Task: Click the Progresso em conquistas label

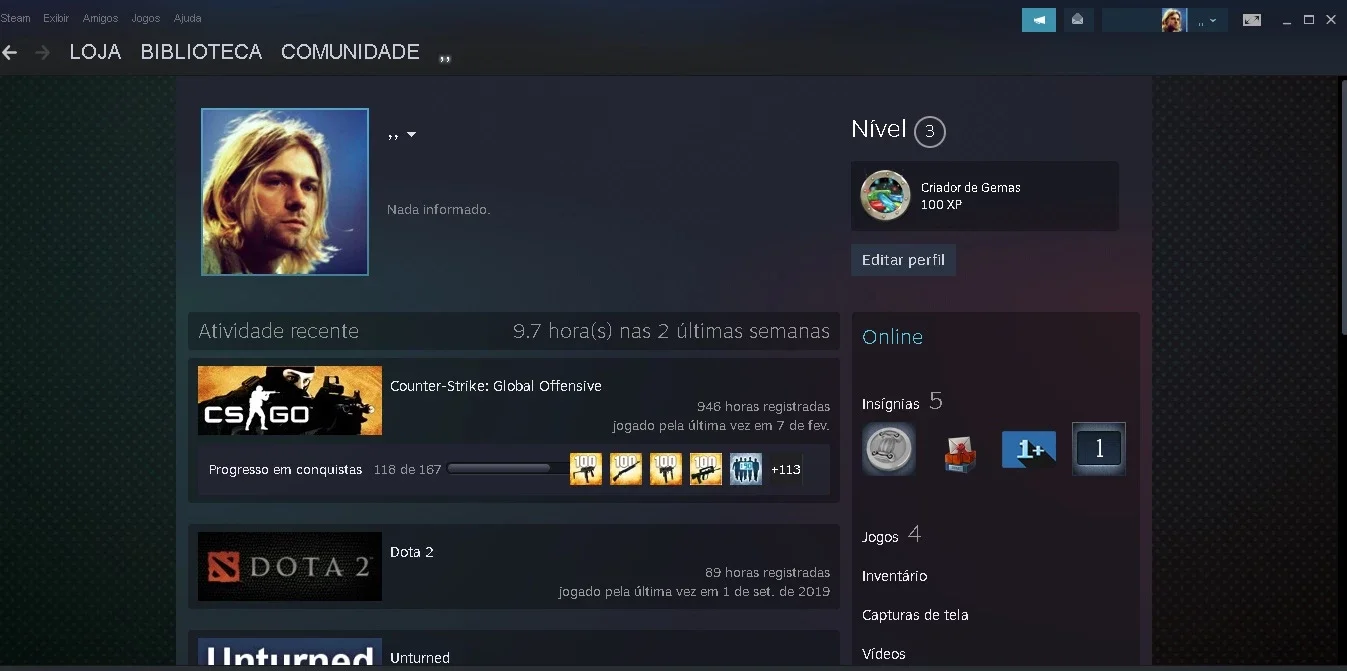Action: point(286,469)
